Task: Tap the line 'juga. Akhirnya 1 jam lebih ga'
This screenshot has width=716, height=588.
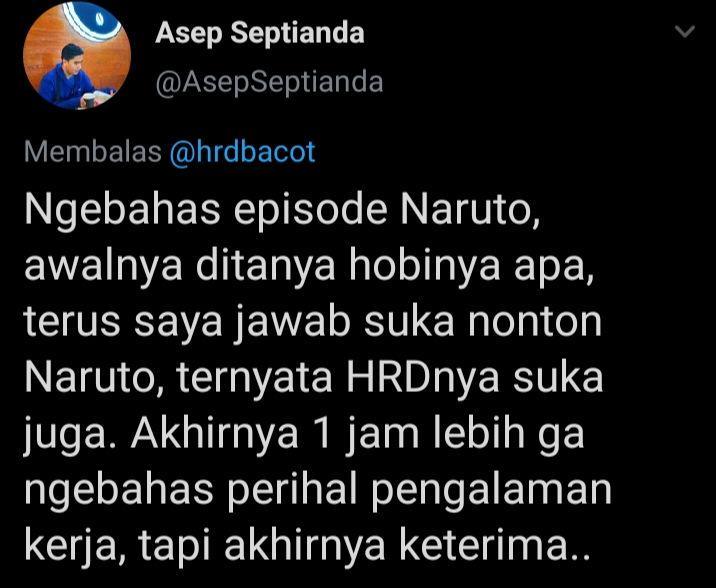Action: tap(304, 434)
